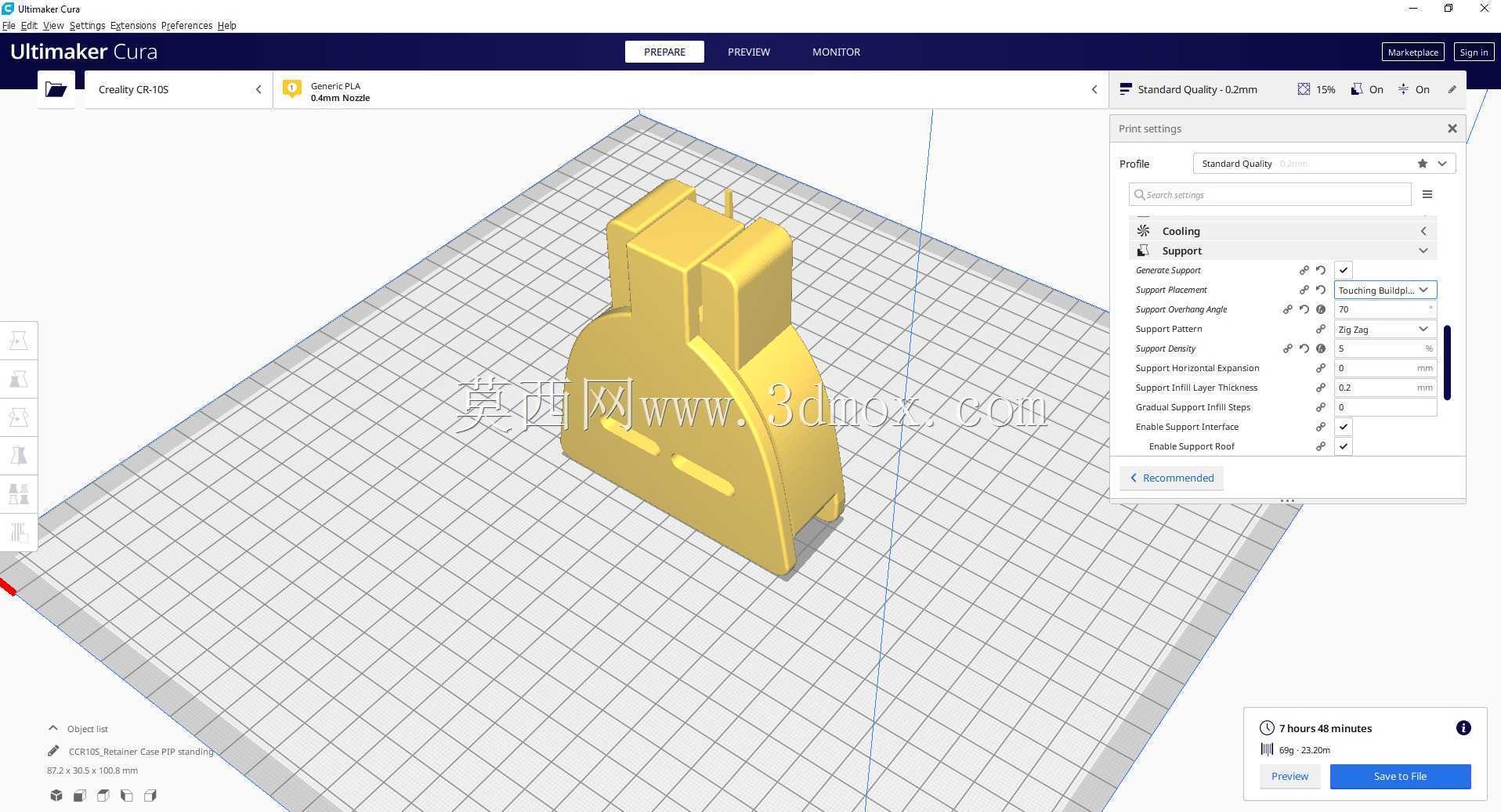Open Per Model Settings tool
Viewport: 1501px width, 812px height.
click(19, 494)
